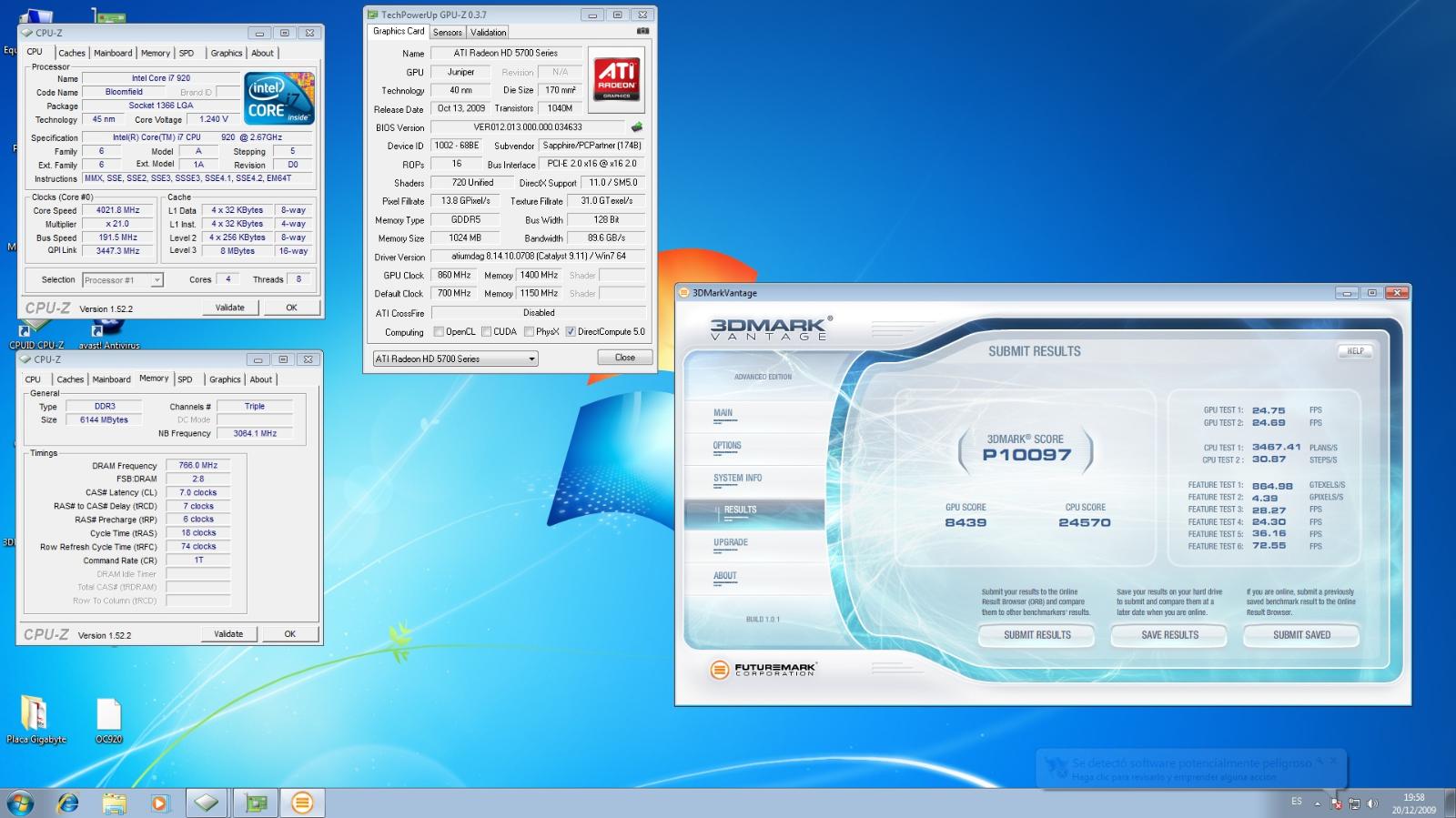
Task: Click the 3DMark Vantage title bar icon
Action: (684, 293)
